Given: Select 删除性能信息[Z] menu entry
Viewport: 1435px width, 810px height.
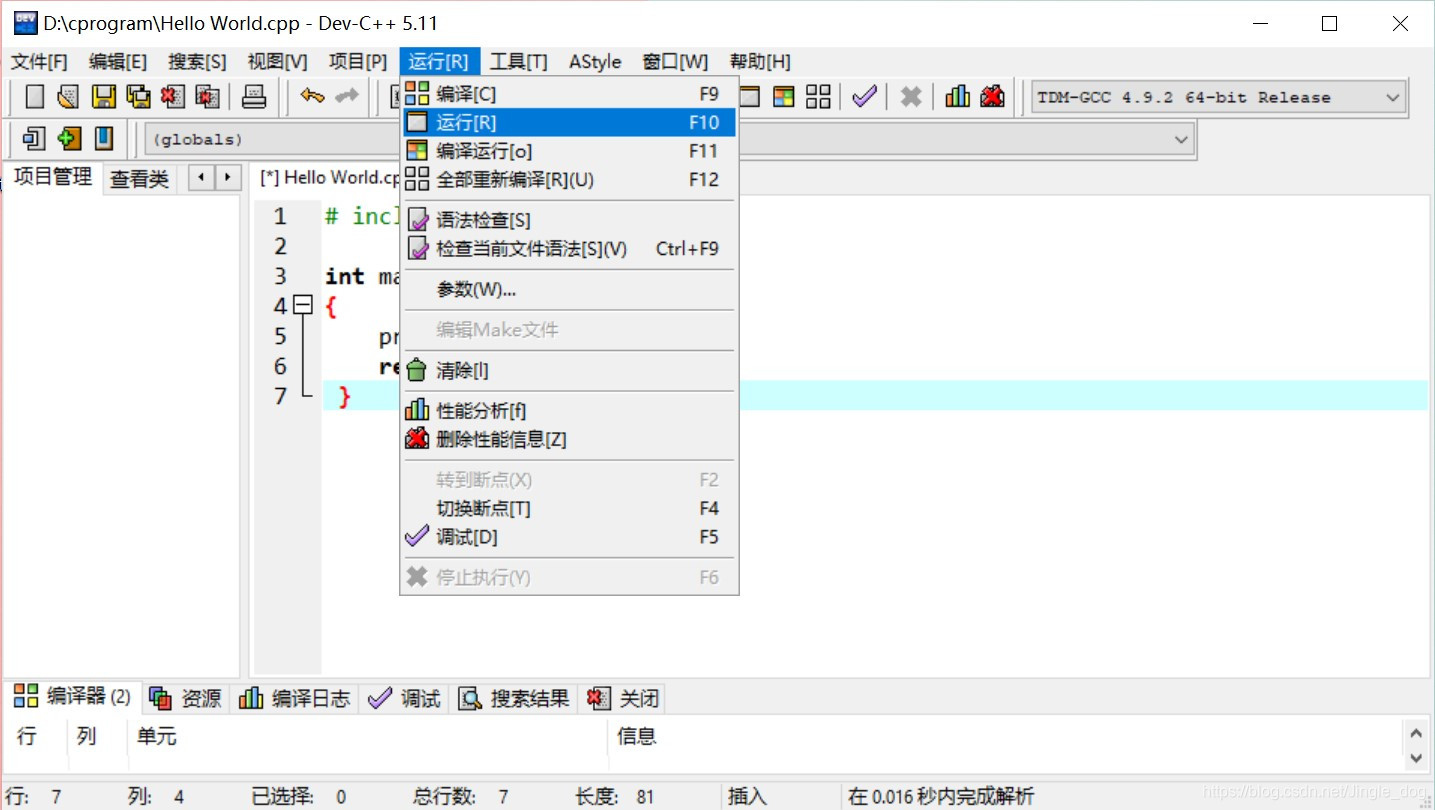Looking at the screenshot, I should coord(569,439).
